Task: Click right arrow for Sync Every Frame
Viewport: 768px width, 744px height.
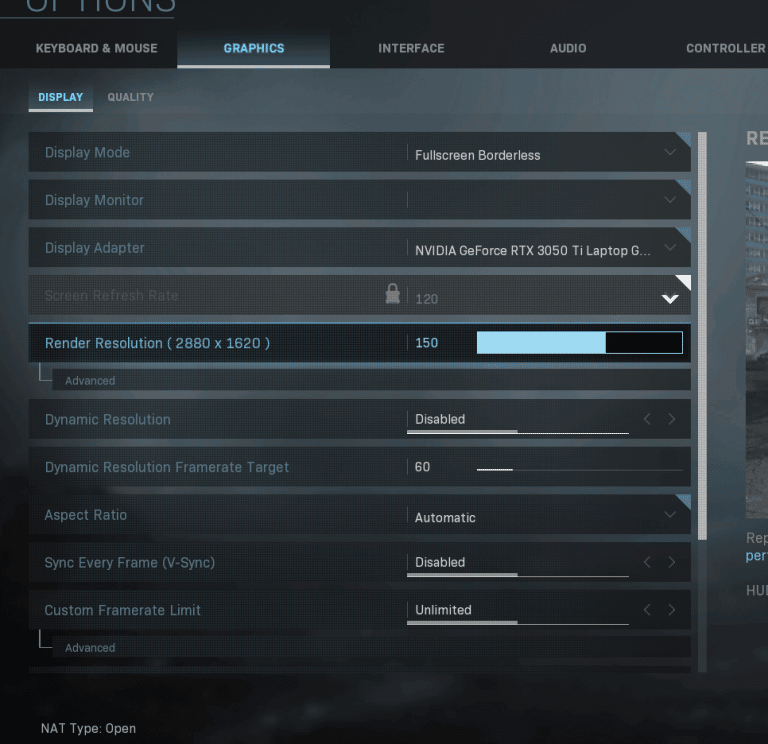Action: coord(672,562)
